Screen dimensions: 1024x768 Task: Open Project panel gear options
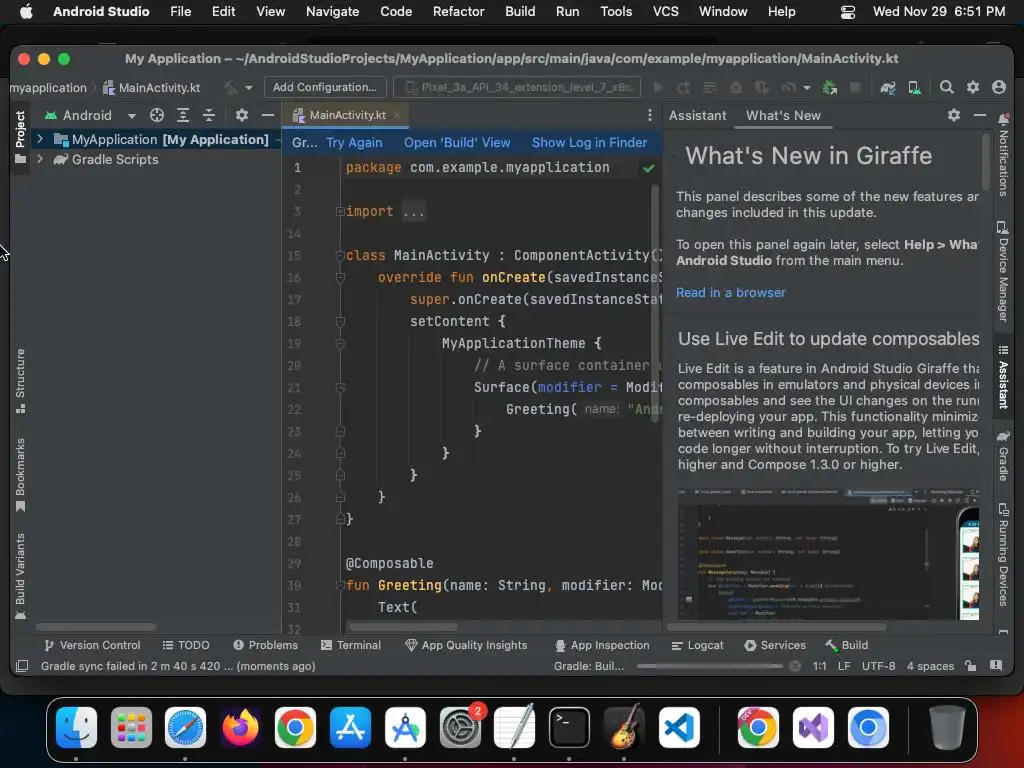[x=242, y=116]
